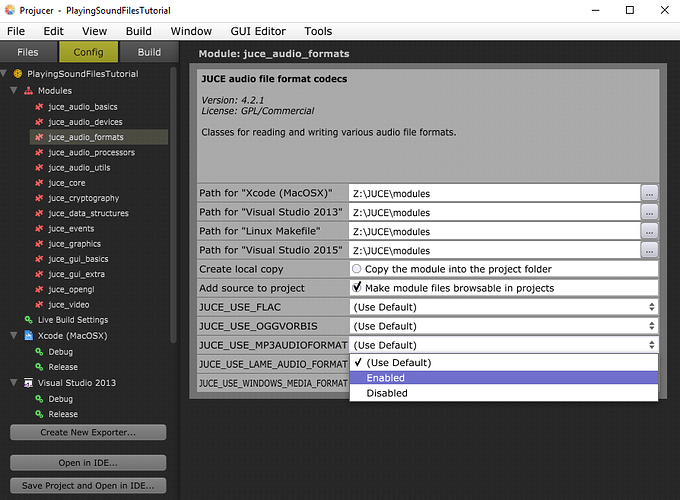Click the Visual Studio 2013 exporter icon
This screenshot has height=500, width=680.
tap(29, 382)
